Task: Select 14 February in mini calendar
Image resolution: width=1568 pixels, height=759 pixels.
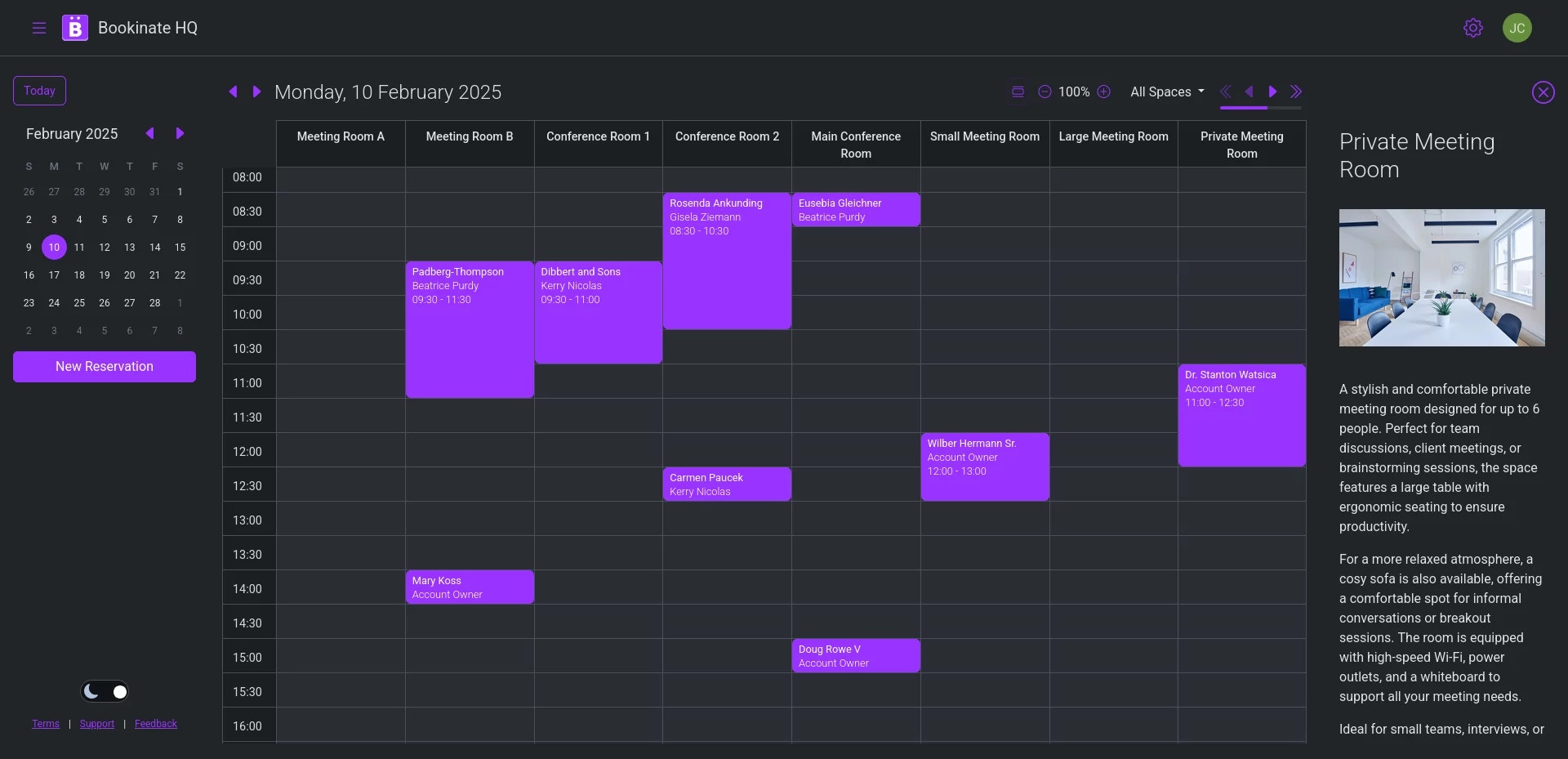Action: pyautogui.click(x=154, y=247)
